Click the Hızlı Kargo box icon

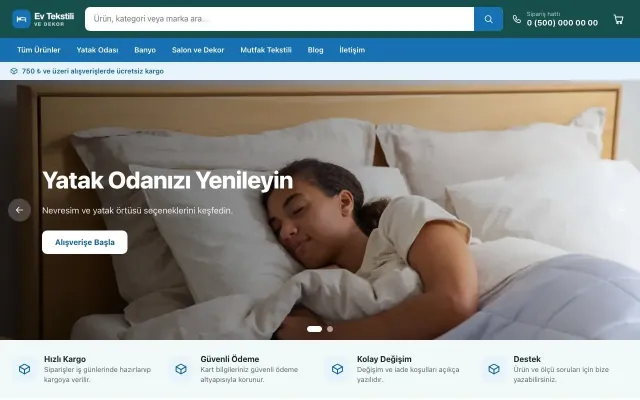click(24, 369)
